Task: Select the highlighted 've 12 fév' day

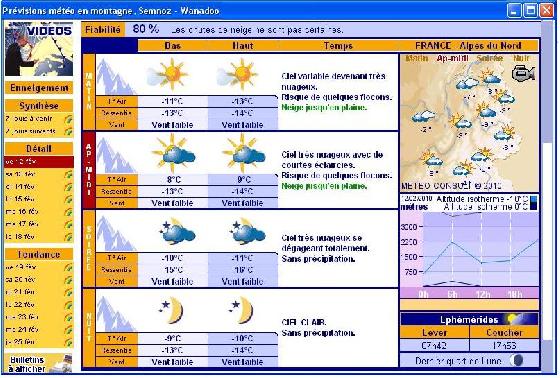Action: [x=39, y=161]
